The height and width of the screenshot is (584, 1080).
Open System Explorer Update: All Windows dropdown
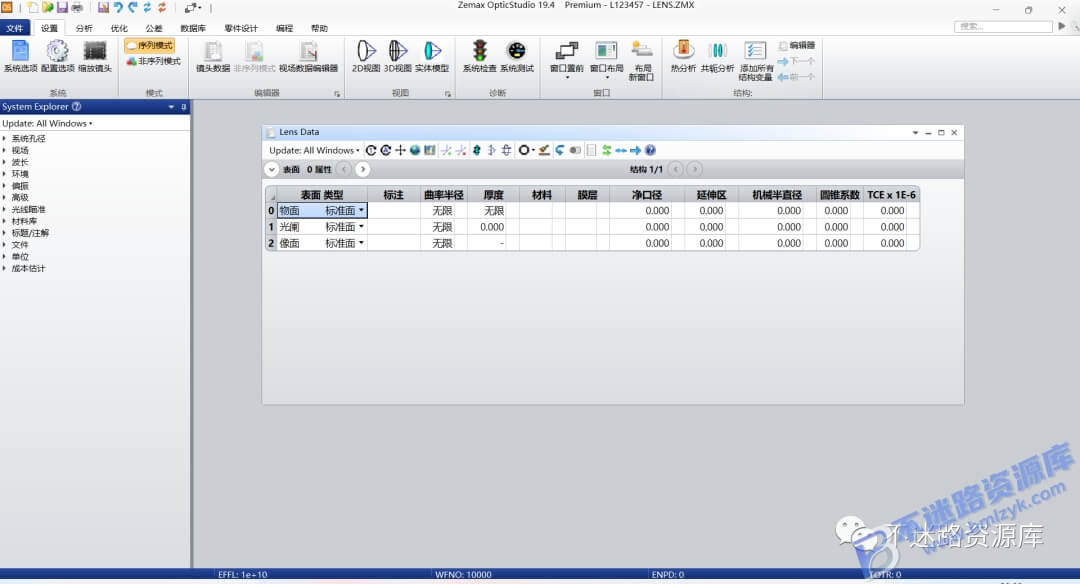pos(47,123)
